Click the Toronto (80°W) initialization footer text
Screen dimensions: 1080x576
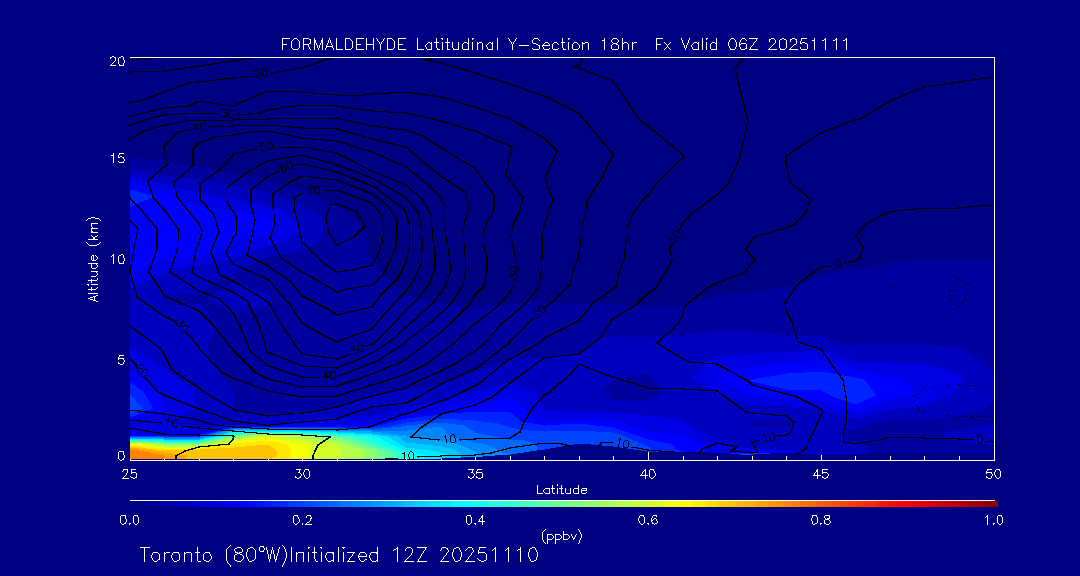[x=339, y=555]
